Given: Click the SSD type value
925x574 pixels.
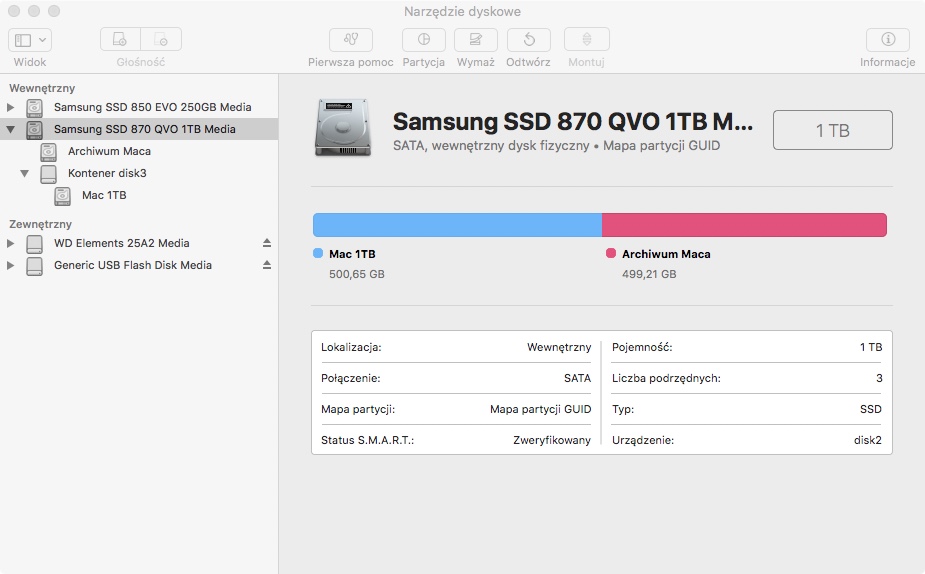Looking at the screenshot, I should point(871,409).
